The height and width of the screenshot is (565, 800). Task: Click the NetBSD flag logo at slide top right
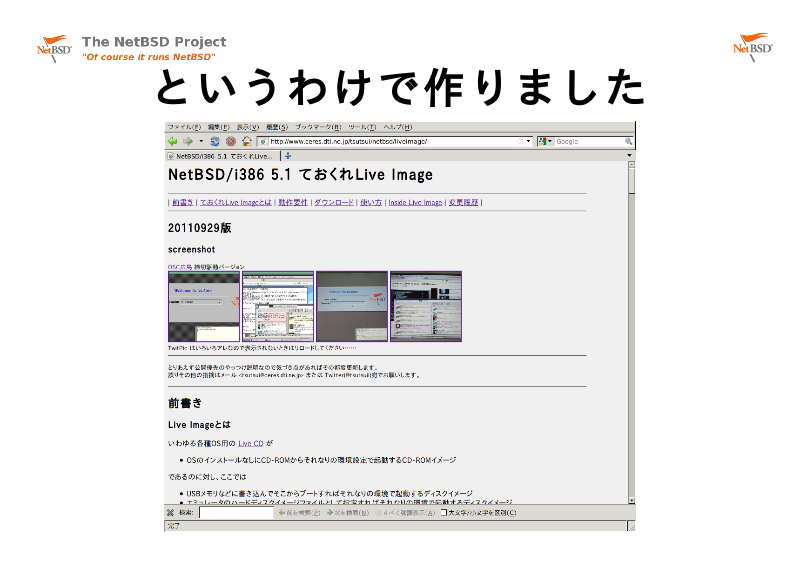coord(753,47)
